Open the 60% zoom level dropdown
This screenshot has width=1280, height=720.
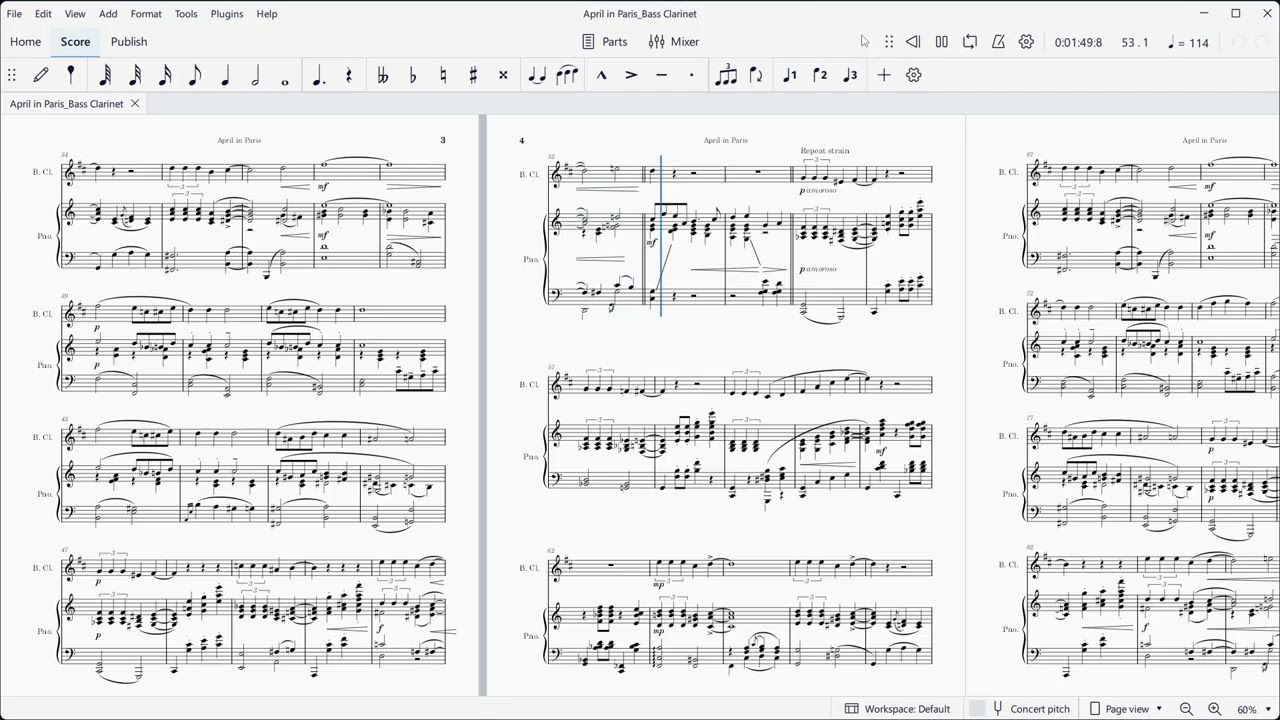point(1255,709)
